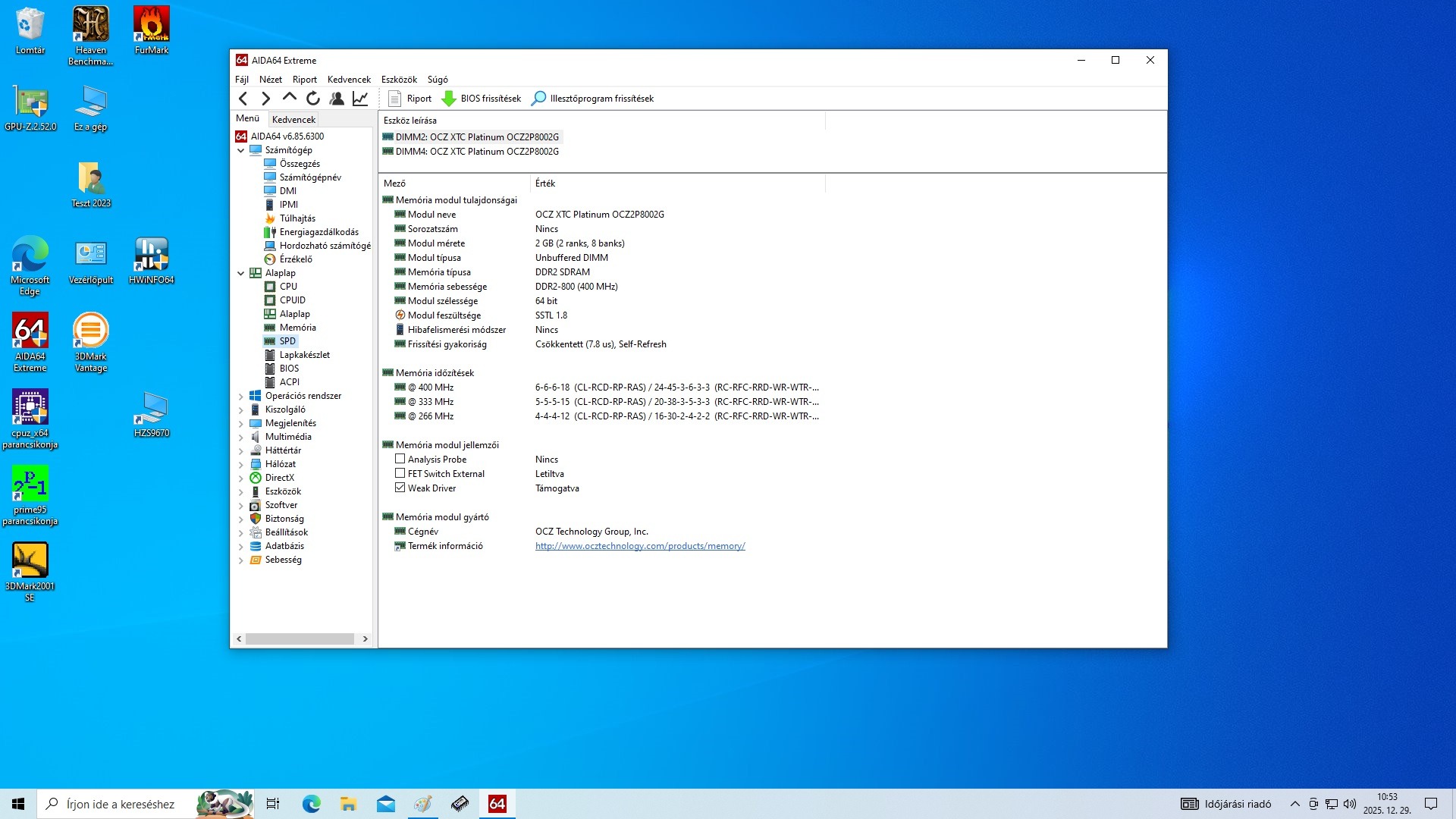Open the Graph chart icon in the toolbar
This screenshot has height=819, width=1456.
coord(360,99)
